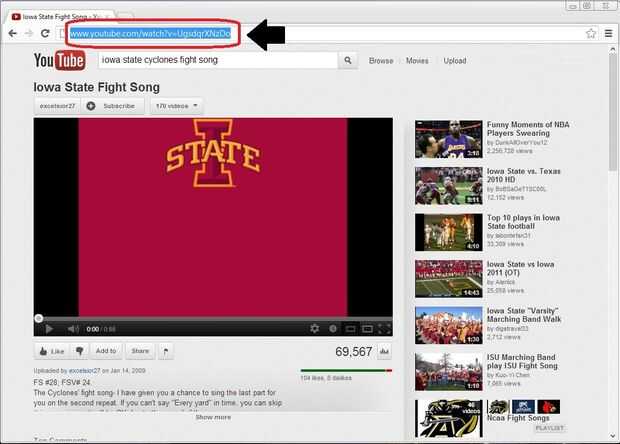Click the like/dislike ratio bar
The image size is (620, 444).
[346, 370]
